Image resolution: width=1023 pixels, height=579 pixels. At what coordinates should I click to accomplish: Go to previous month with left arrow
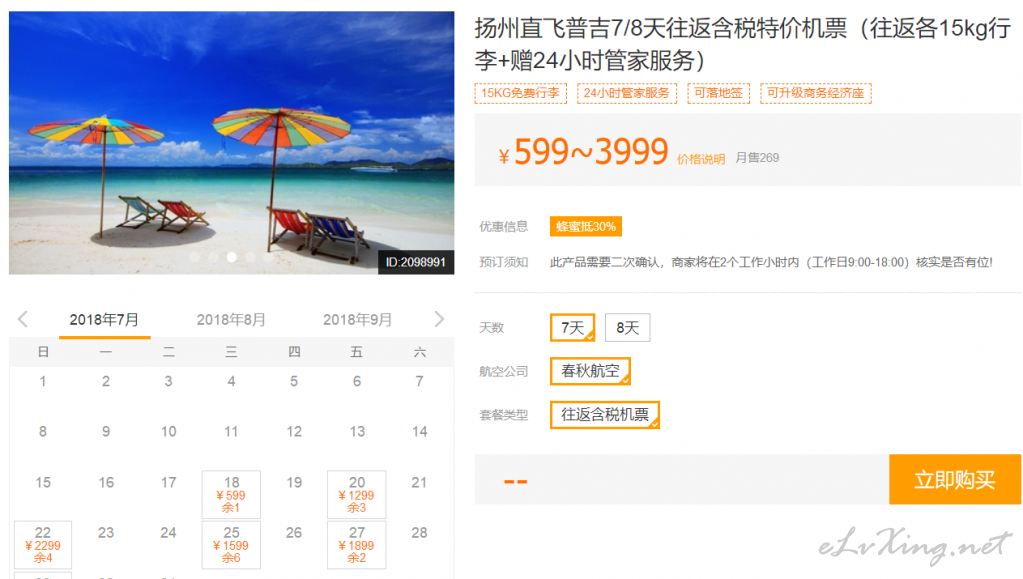point(23,319)
